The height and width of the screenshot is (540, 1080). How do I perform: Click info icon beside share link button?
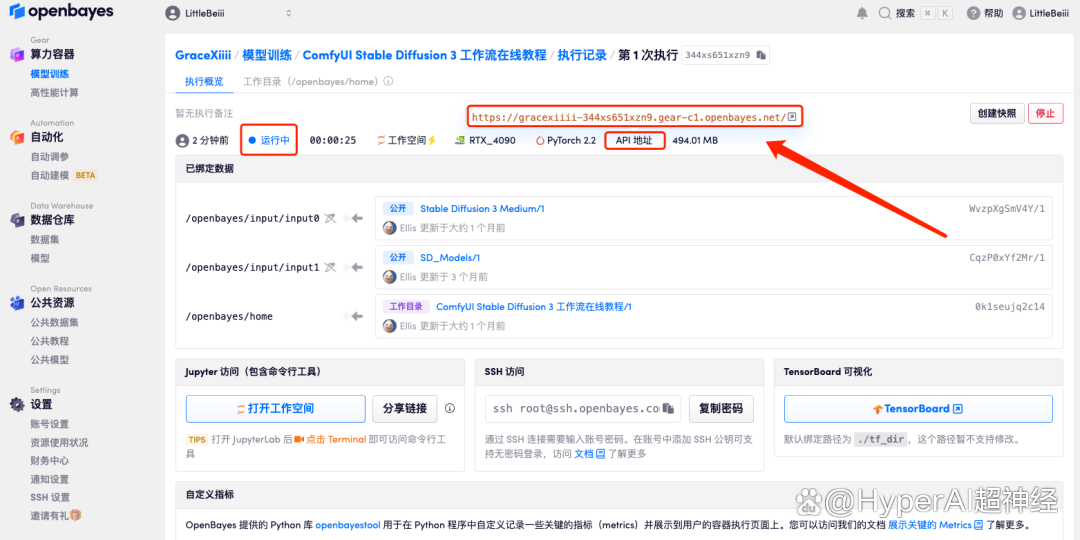click(x=450, y=408)
